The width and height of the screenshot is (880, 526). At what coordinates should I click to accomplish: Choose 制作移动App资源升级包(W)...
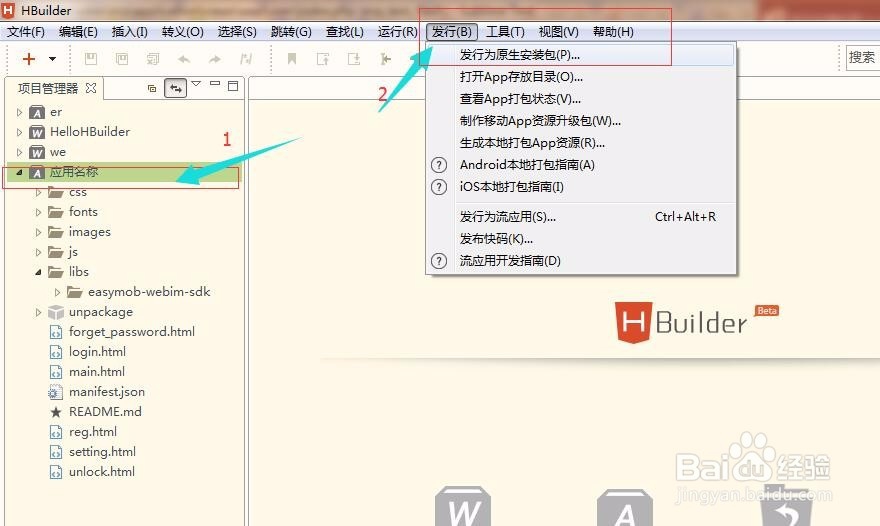pos(581,121)
